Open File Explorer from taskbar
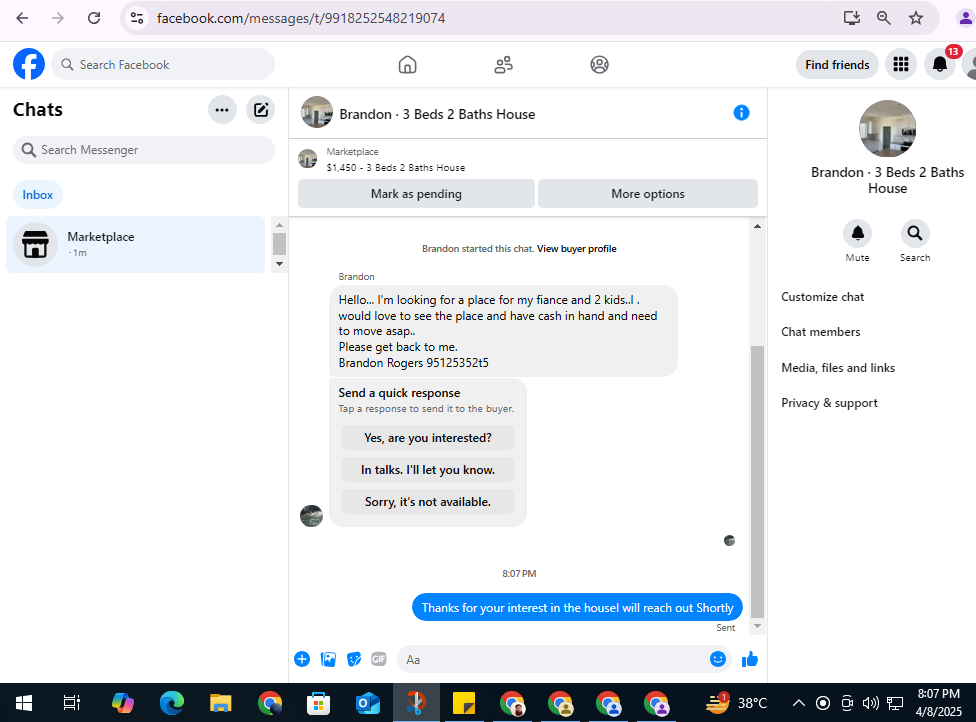976x722 pixels. point(220,703)
